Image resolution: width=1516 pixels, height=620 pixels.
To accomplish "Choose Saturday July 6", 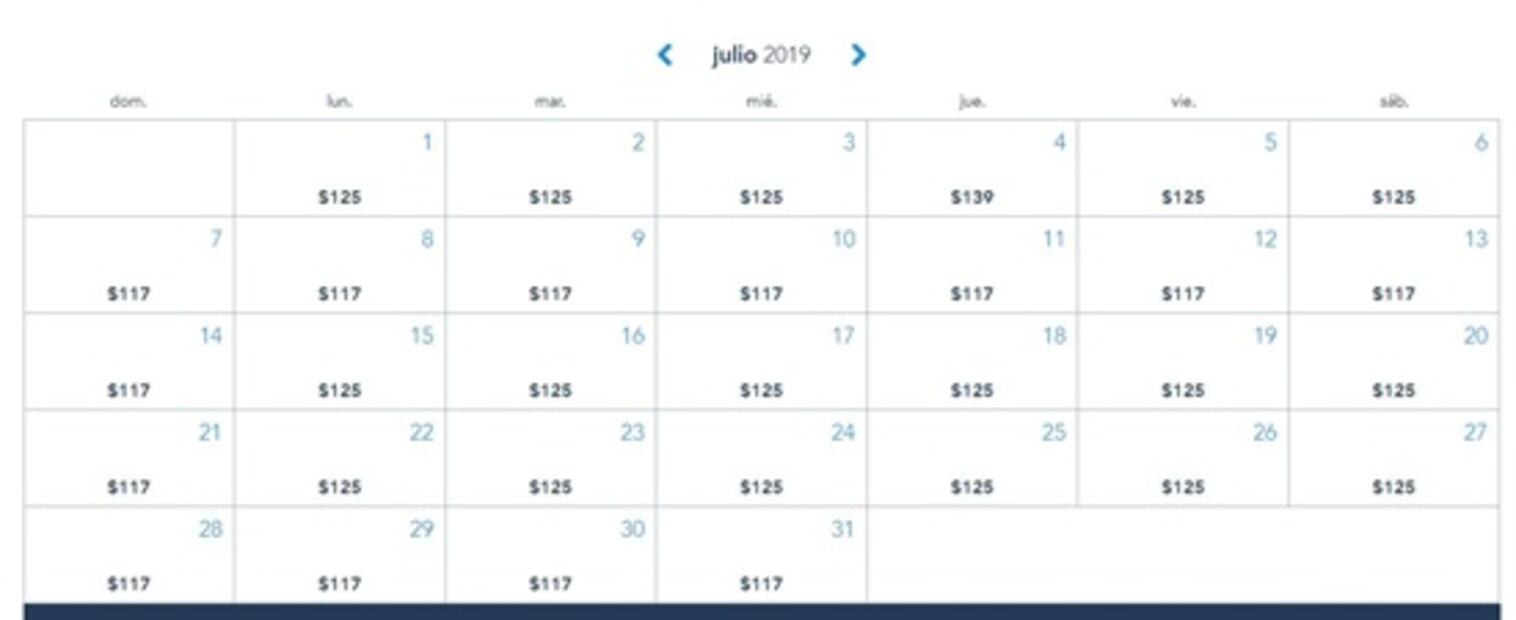I will coord(1394,168).
